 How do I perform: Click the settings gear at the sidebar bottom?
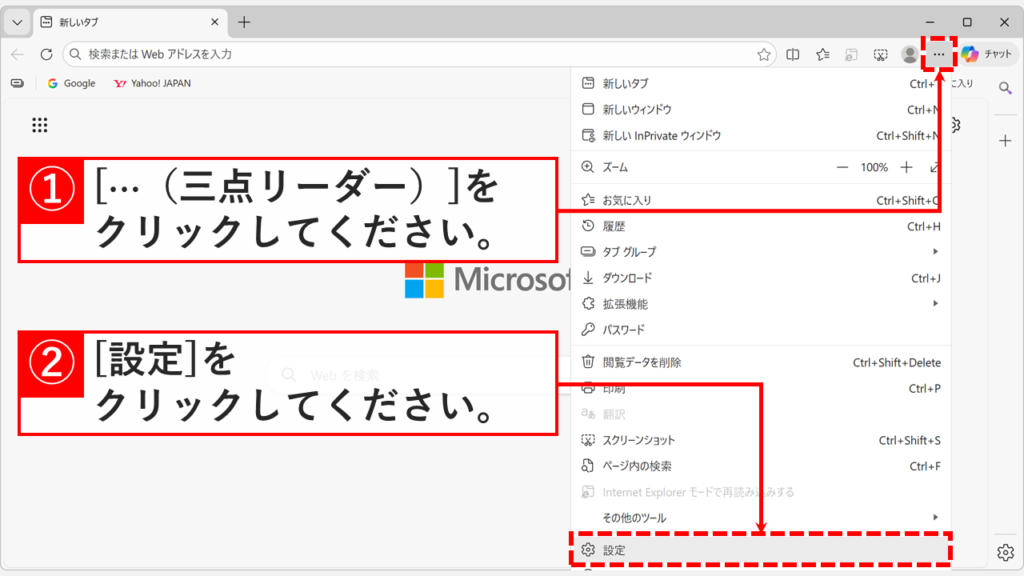point(1006,551)
